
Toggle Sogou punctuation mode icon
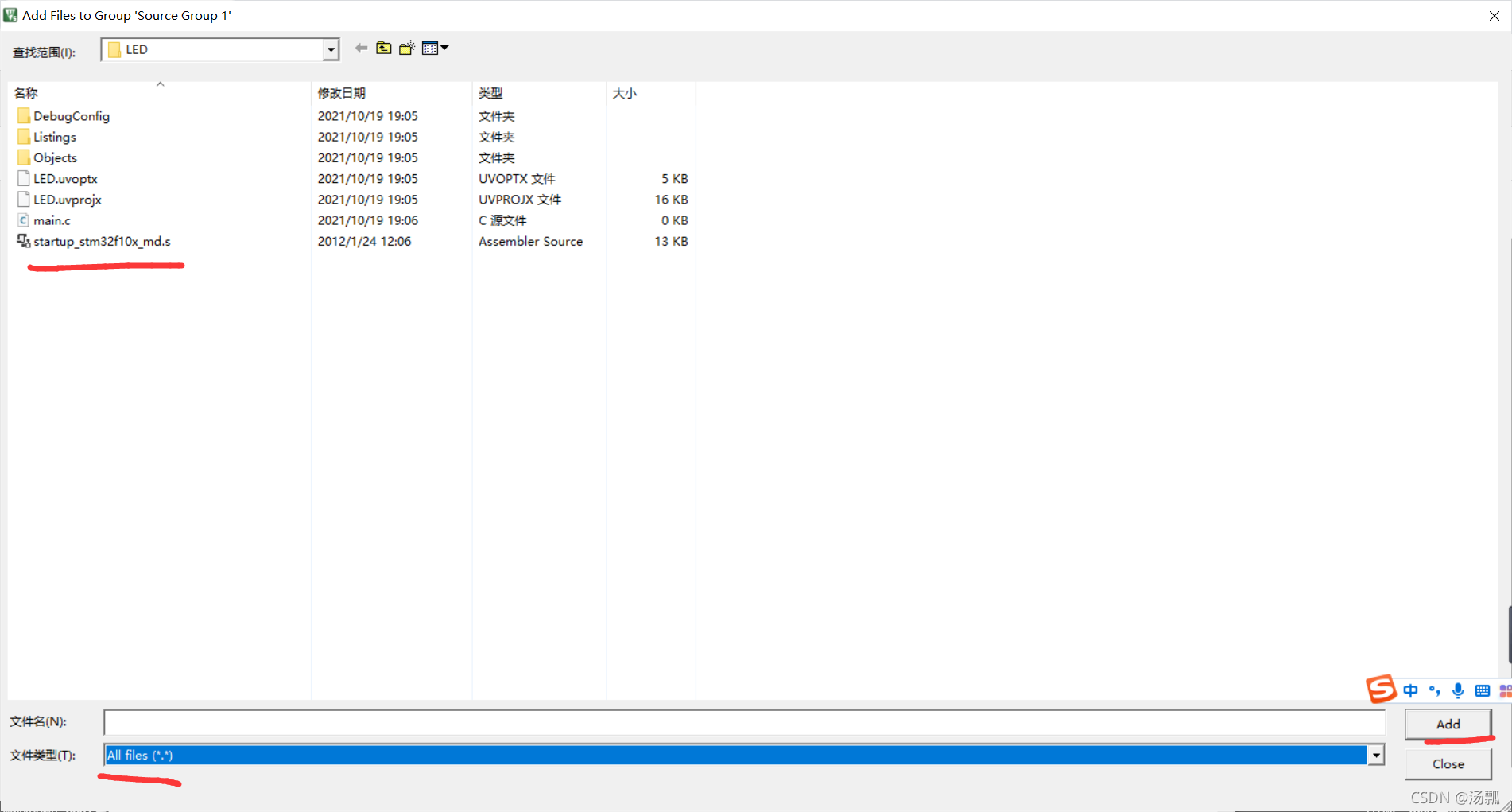pos(1434,690)
